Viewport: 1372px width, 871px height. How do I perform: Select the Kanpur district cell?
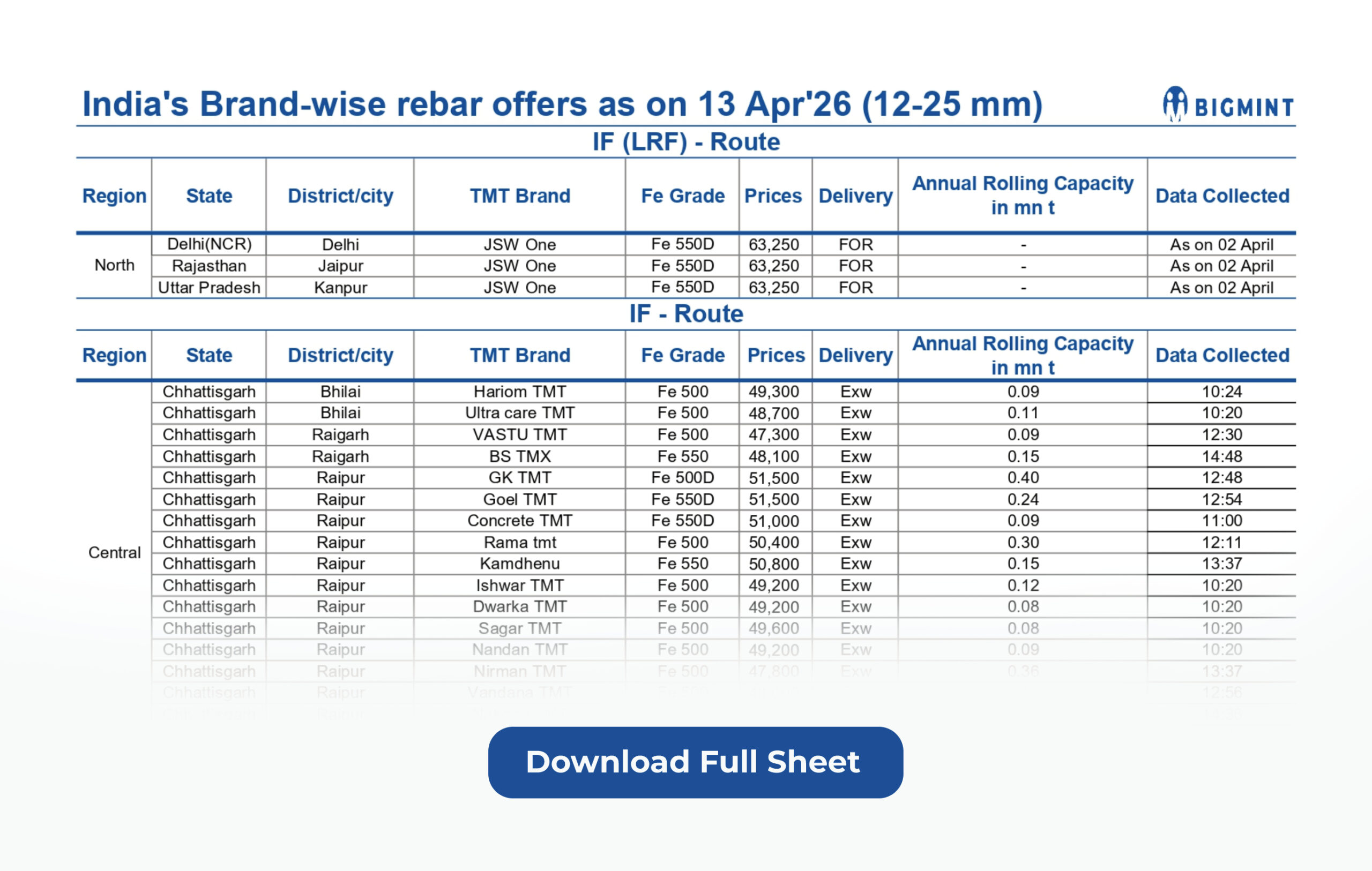[340, 288]
